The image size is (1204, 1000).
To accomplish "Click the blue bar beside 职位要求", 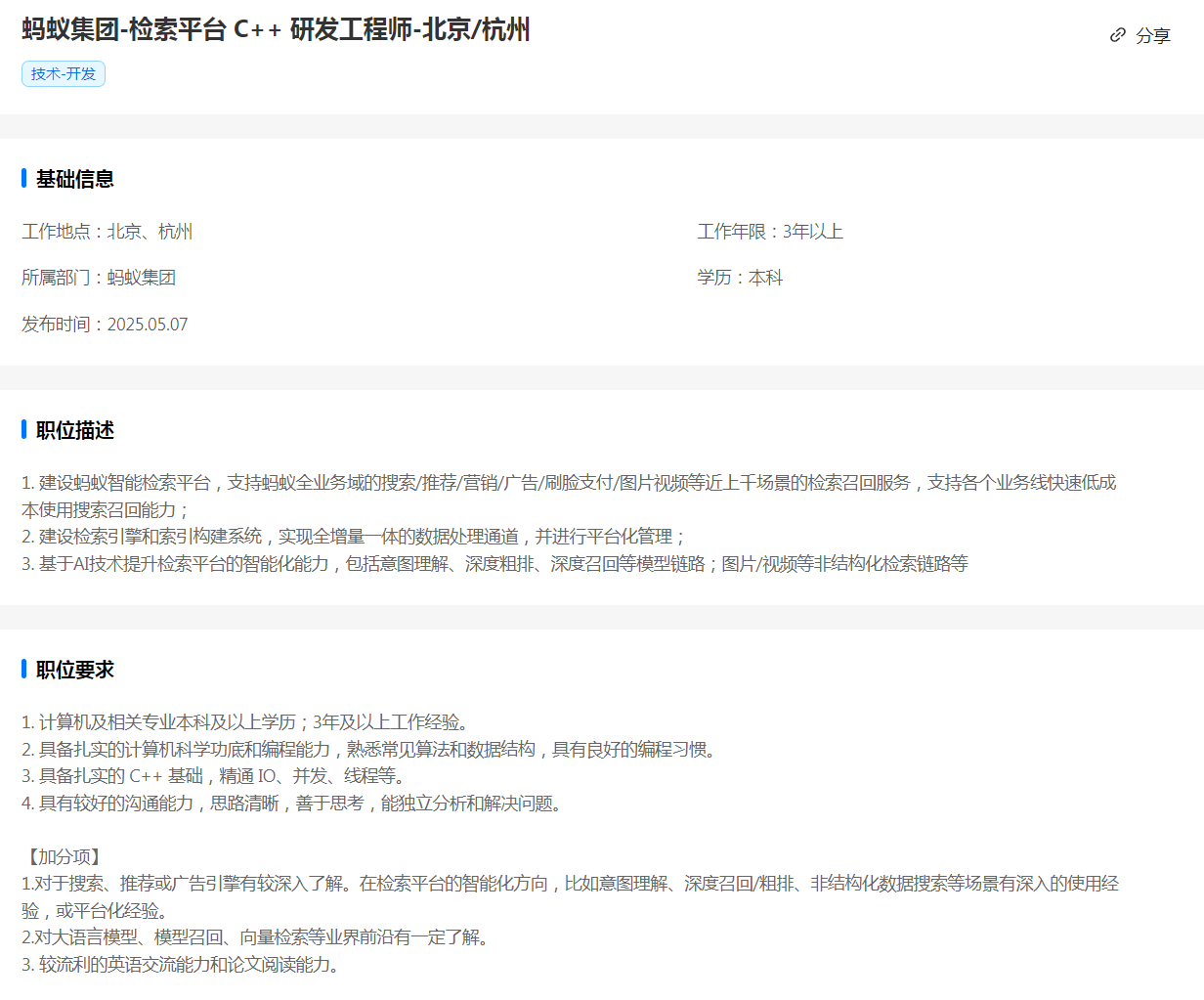I will point(24,670).
